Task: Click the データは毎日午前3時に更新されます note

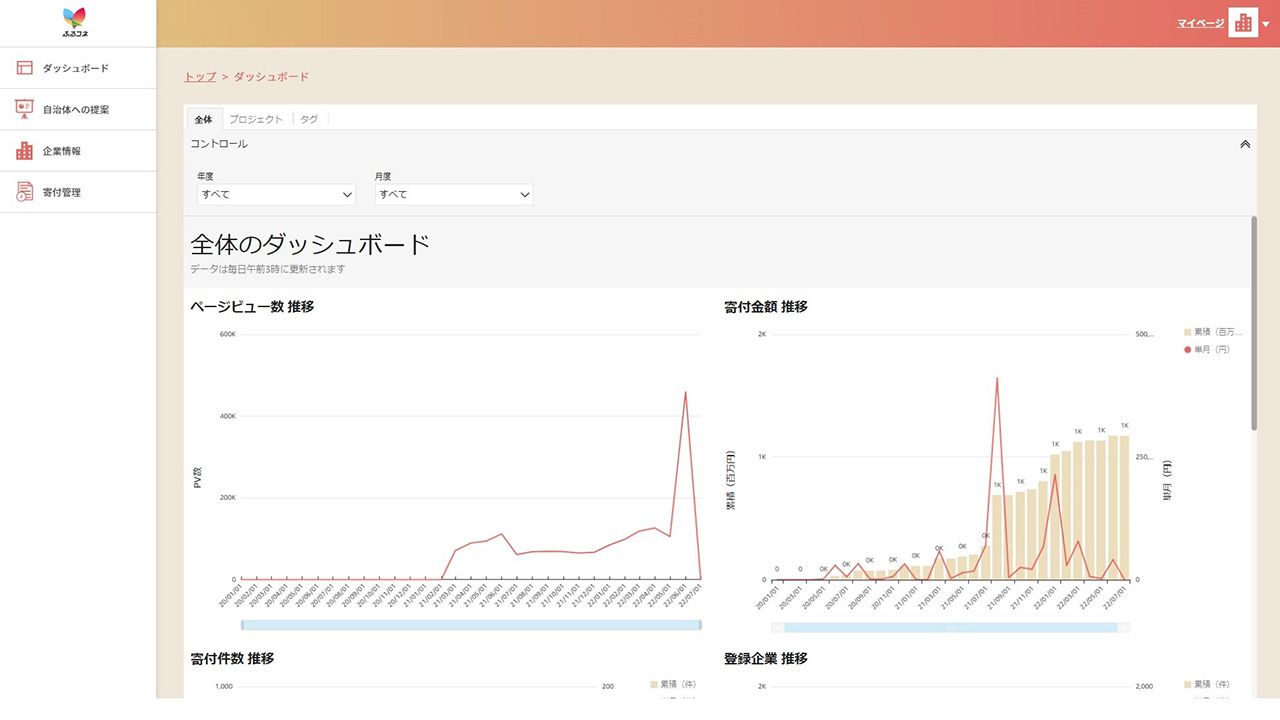Action: (268, 269)
